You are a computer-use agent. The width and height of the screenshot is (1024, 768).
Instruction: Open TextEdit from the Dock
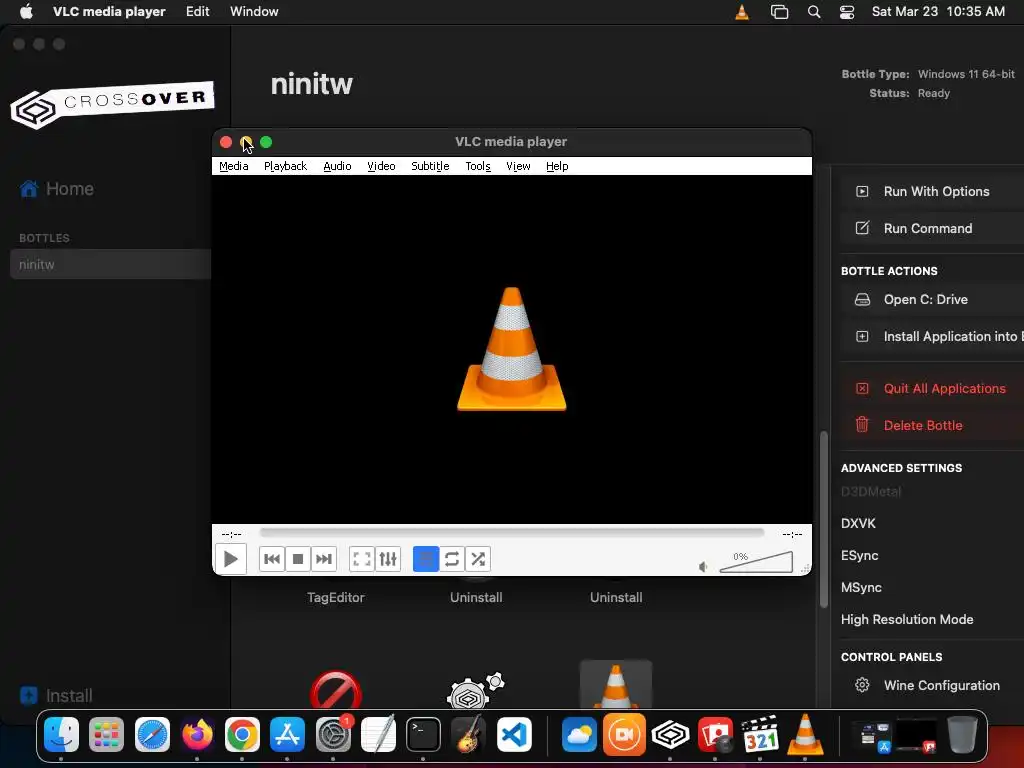point(378,734)
